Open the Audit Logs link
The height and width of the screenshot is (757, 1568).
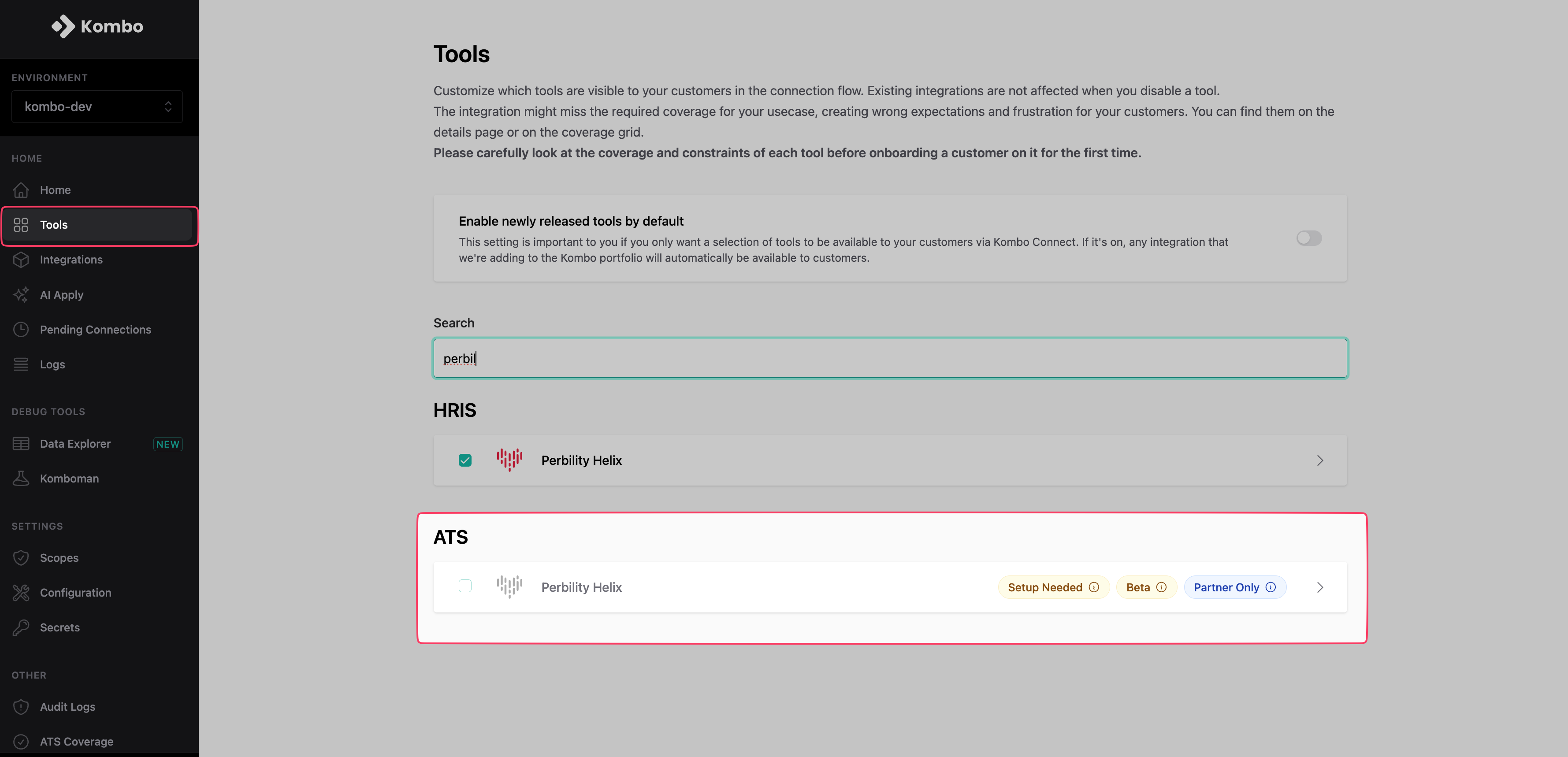(x=67, y=706)
